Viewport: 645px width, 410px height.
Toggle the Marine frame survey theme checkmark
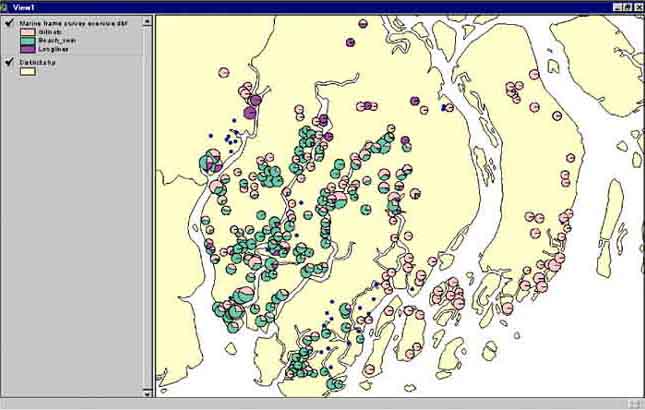point(9,21)
